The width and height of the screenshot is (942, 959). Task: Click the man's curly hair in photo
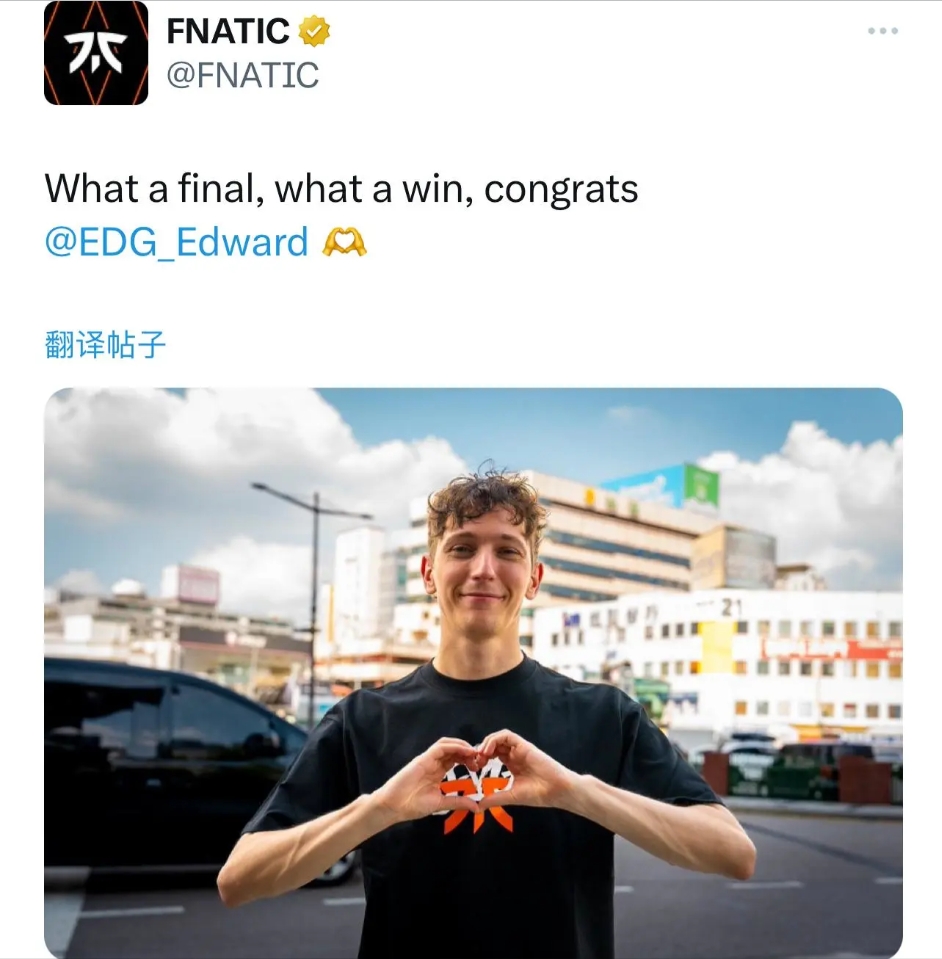pos(486,500)
